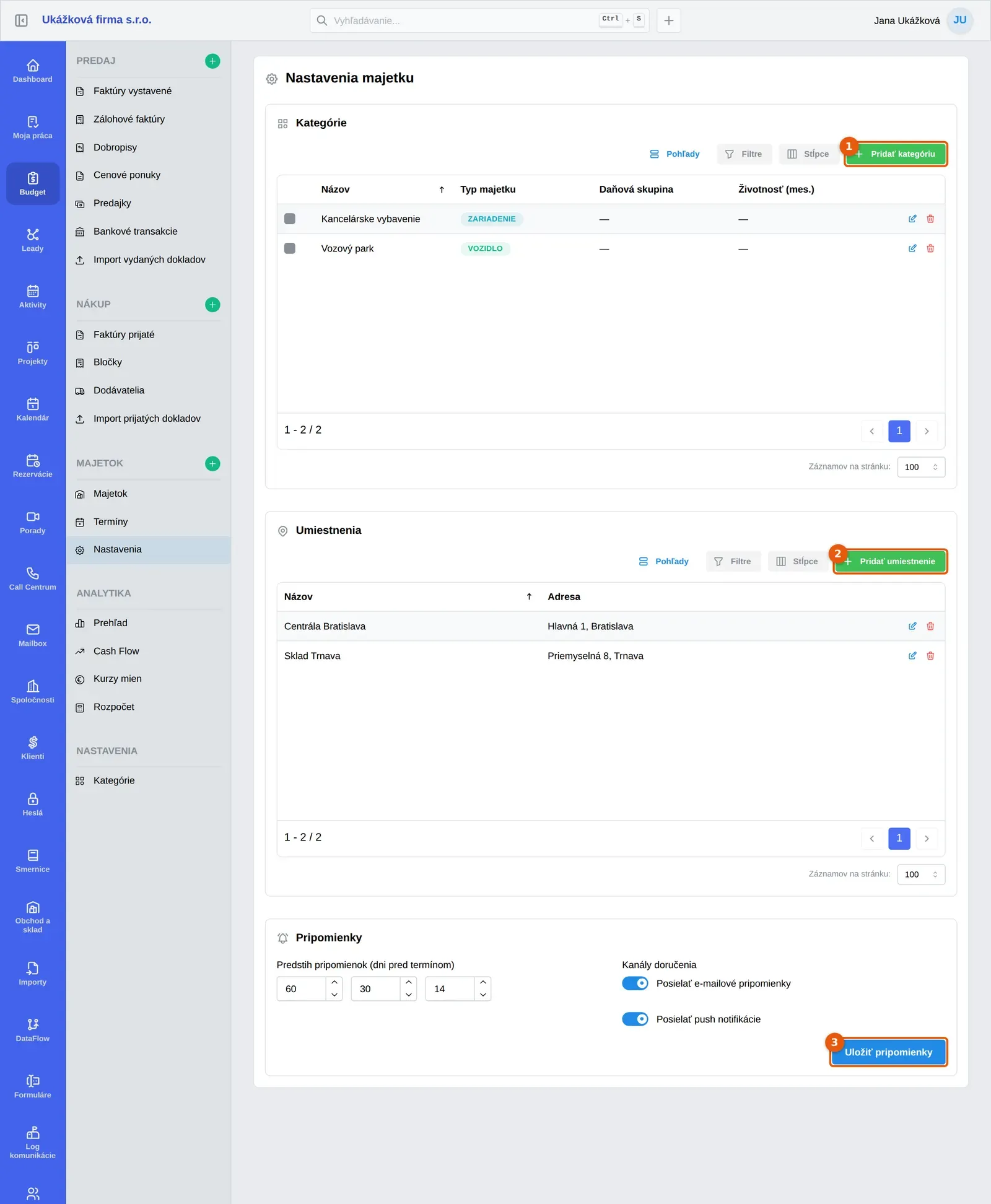Toggle e-mailové pripomienky switch
The image size is (991, 1204).
[635, 984]
